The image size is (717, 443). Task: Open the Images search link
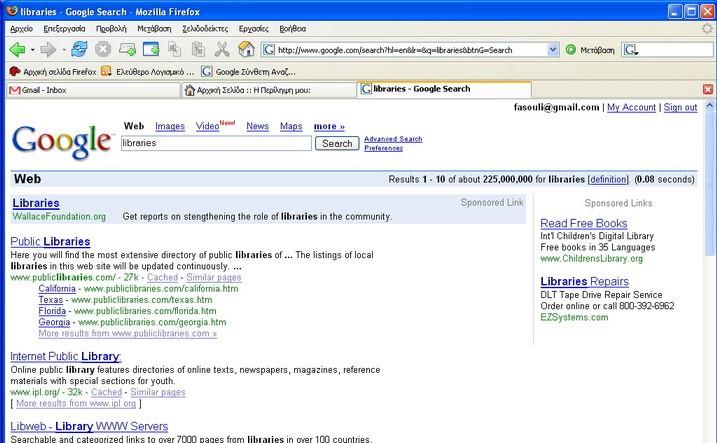(170, 126)
